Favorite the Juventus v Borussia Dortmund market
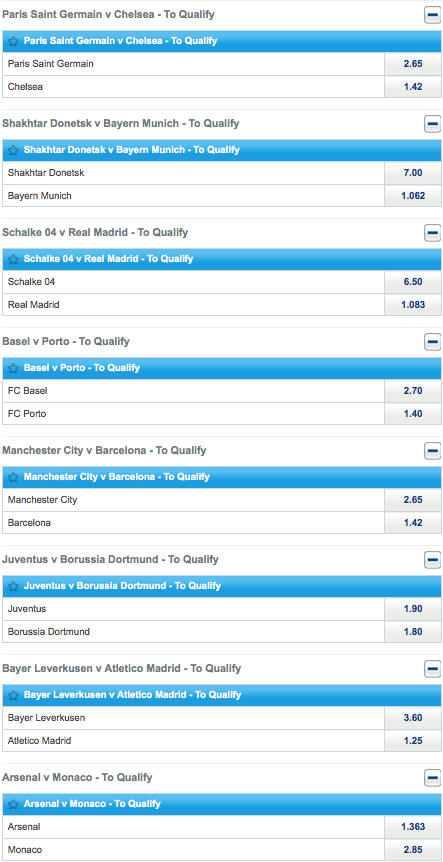The height and width of the screenshot is (862, 443). (x=14, y=586)
